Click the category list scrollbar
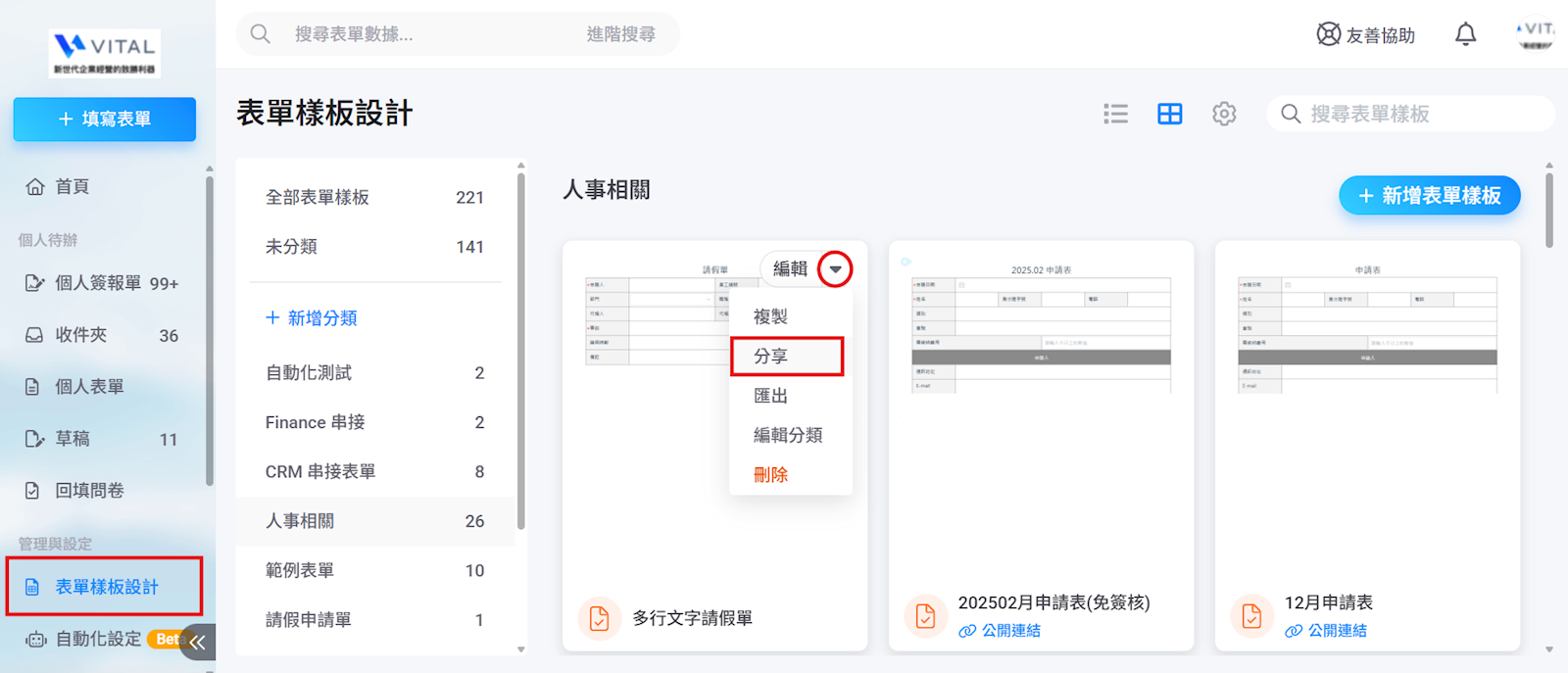This screenshot has height=673, width=1568. click(x=520, y=353)
